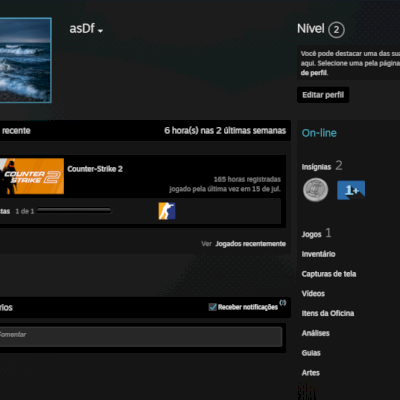Screen dimensions: 400x400
Task: Click 6 hora(s) nas 2 últimas semanas
Action: coord(225,131)
